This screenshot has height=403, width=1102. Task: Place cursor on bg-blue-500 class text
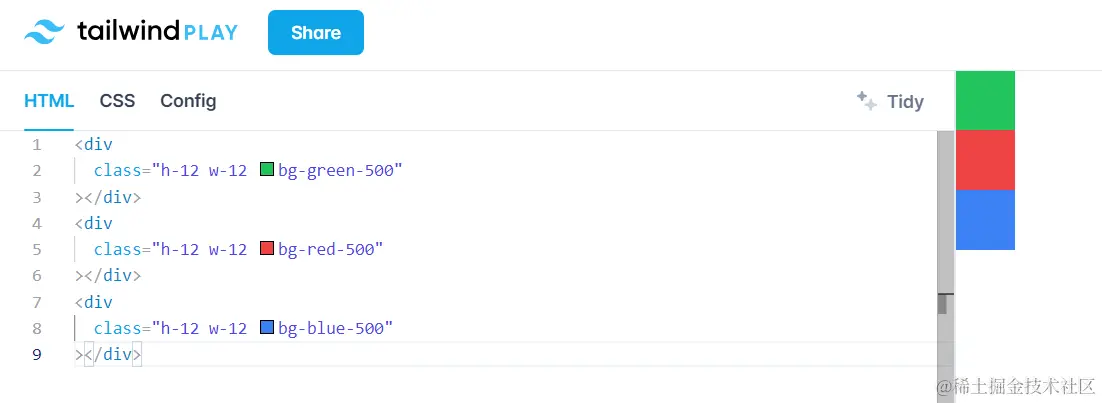point(333,327)
